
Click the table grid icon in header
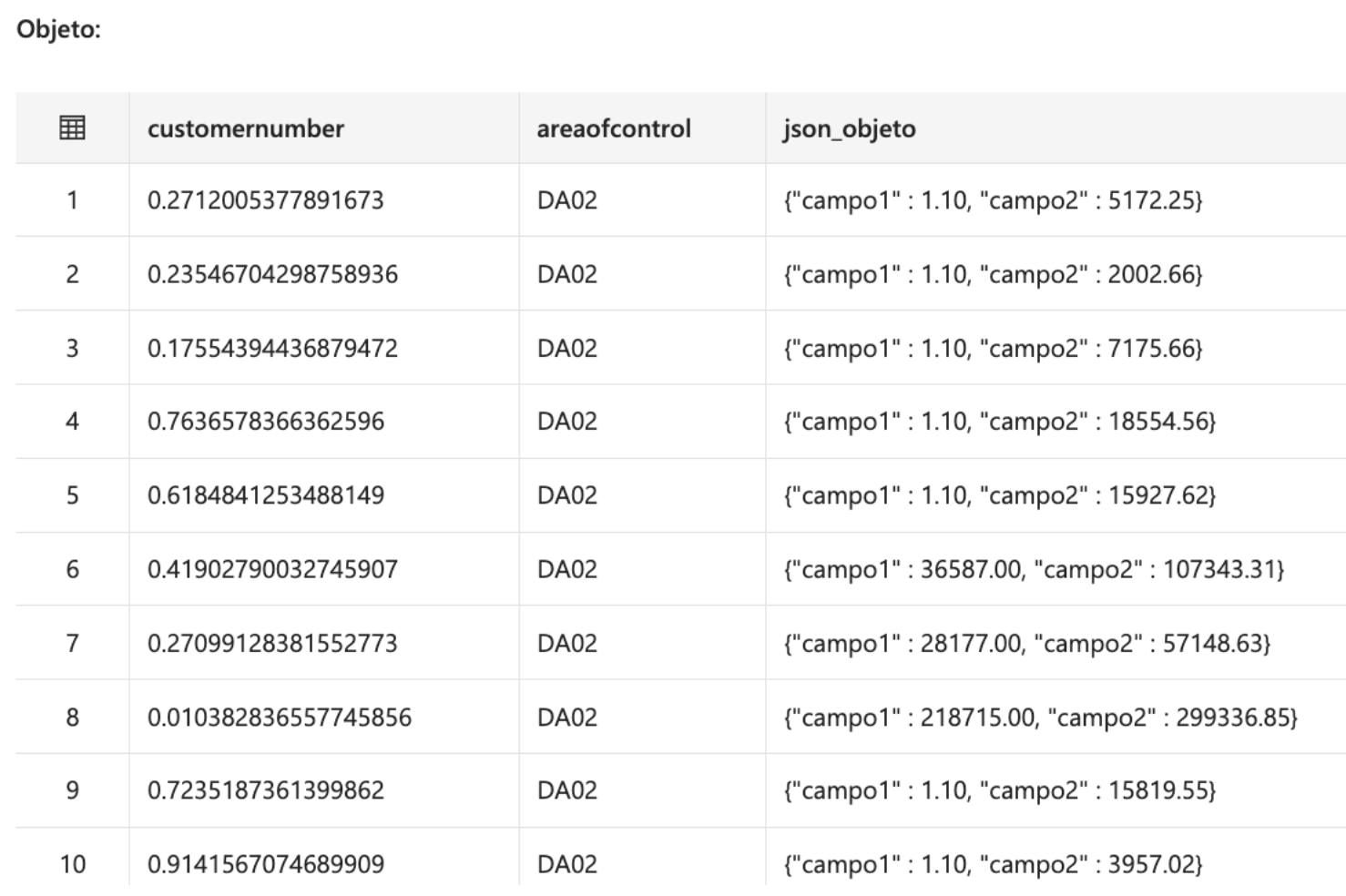(x=72, y=128)
